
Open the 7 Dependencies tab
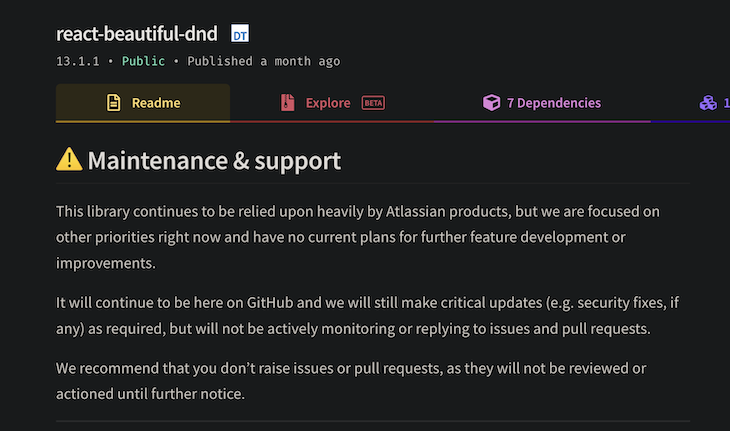coord(553,103)
